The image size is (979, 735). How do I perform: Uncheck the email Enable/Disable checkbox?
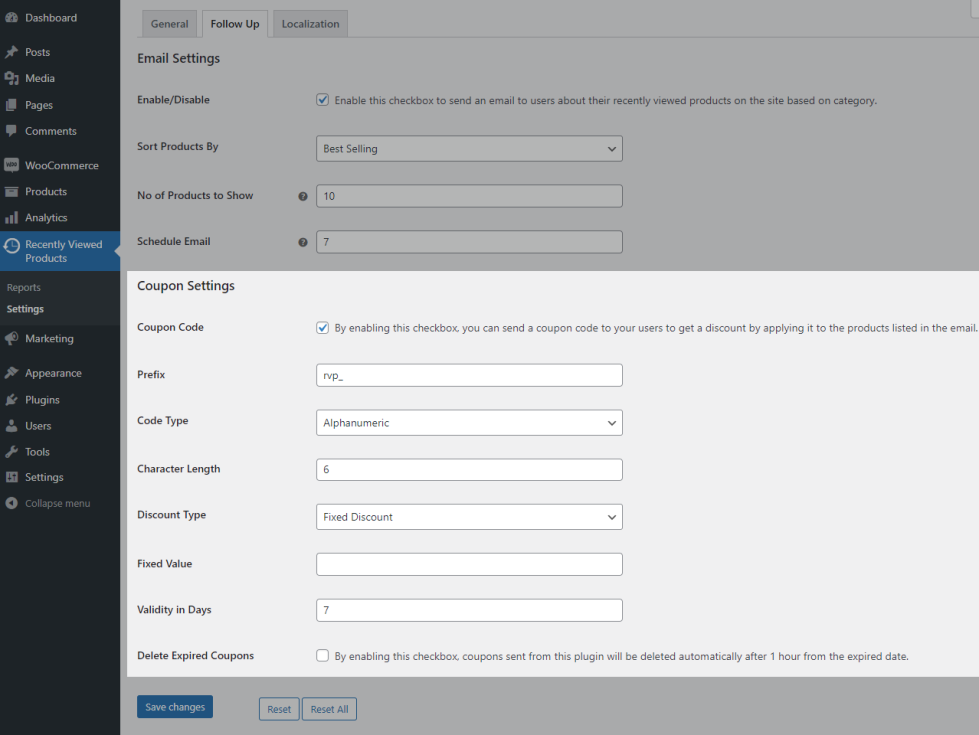click(322, 100)
